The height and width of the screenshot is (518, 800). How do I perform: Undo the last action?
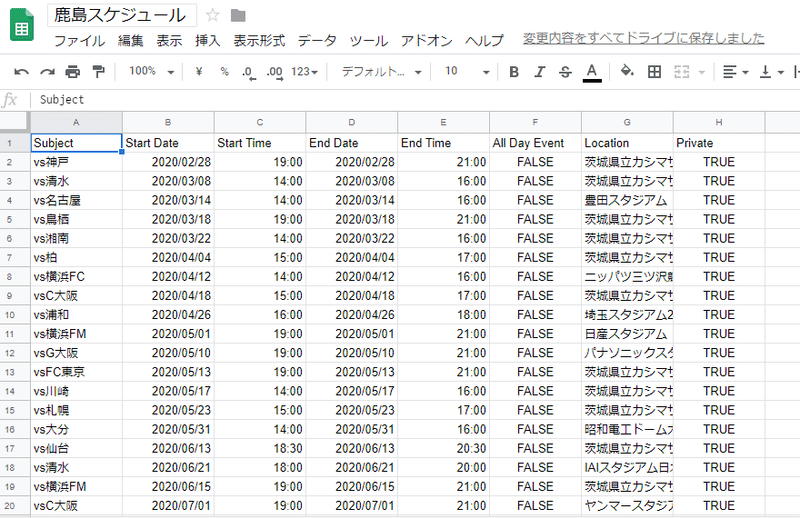21,72
